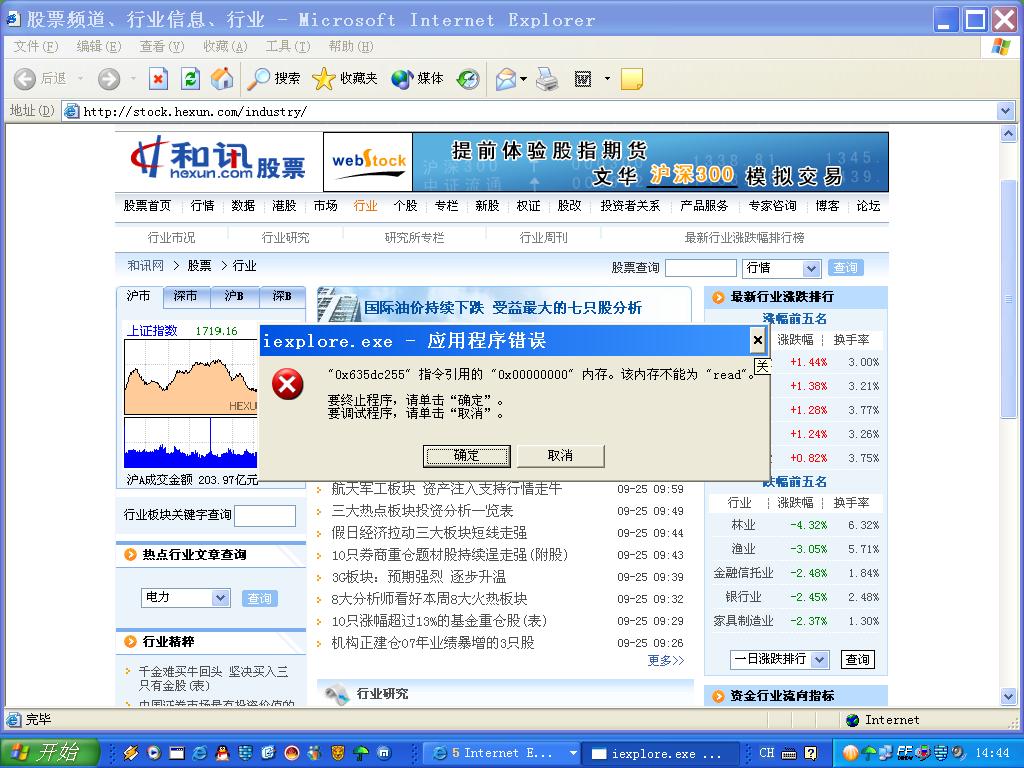Open the Forward button history dropdown arrow
This screenshot has height=768, width=1024.
(x=133, y=79)
